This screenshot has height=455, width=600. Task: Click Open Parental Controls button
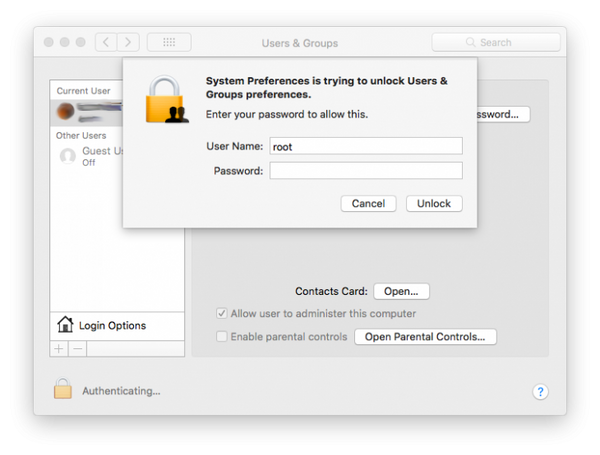pyautogui.click(x=425, y=337)
